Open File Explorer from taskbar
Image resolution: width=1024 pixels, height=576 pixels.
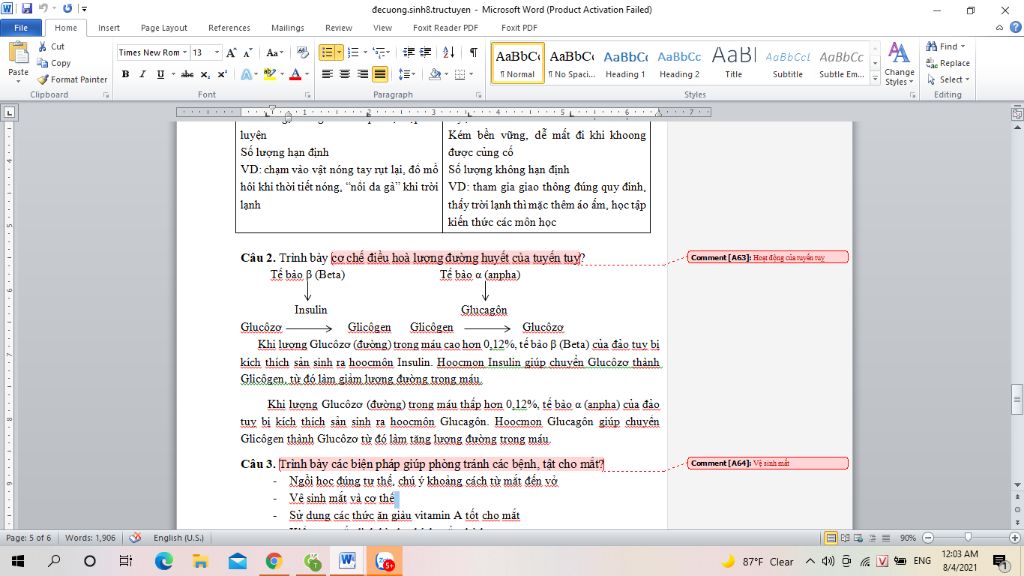pos(200,561)
